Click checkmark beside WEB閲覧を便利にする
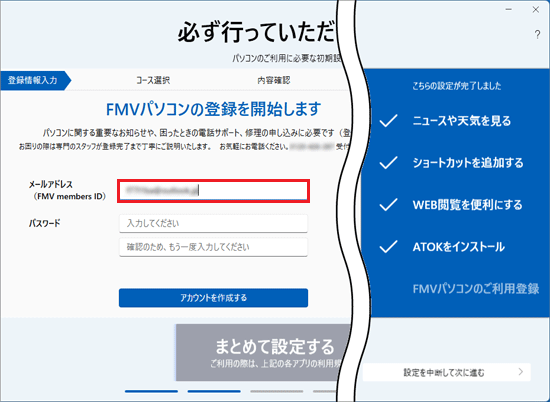 pyautogui.click(x=388, y=205)
